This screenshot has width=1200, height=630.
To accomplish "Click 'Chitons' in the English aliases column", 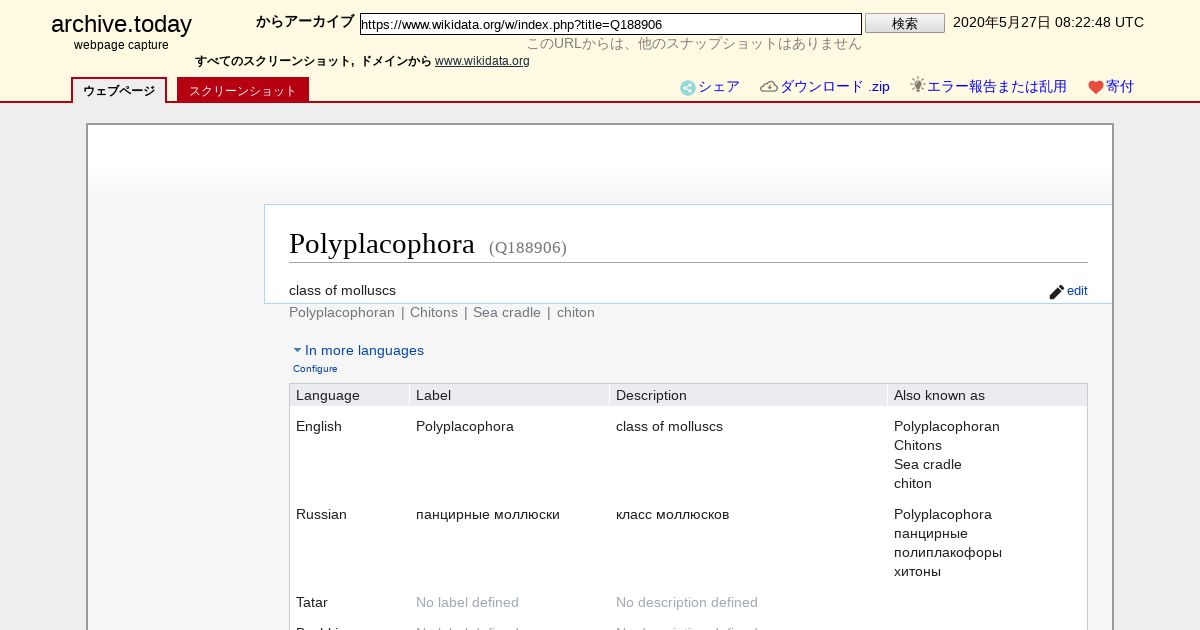I will click(918, 446).
